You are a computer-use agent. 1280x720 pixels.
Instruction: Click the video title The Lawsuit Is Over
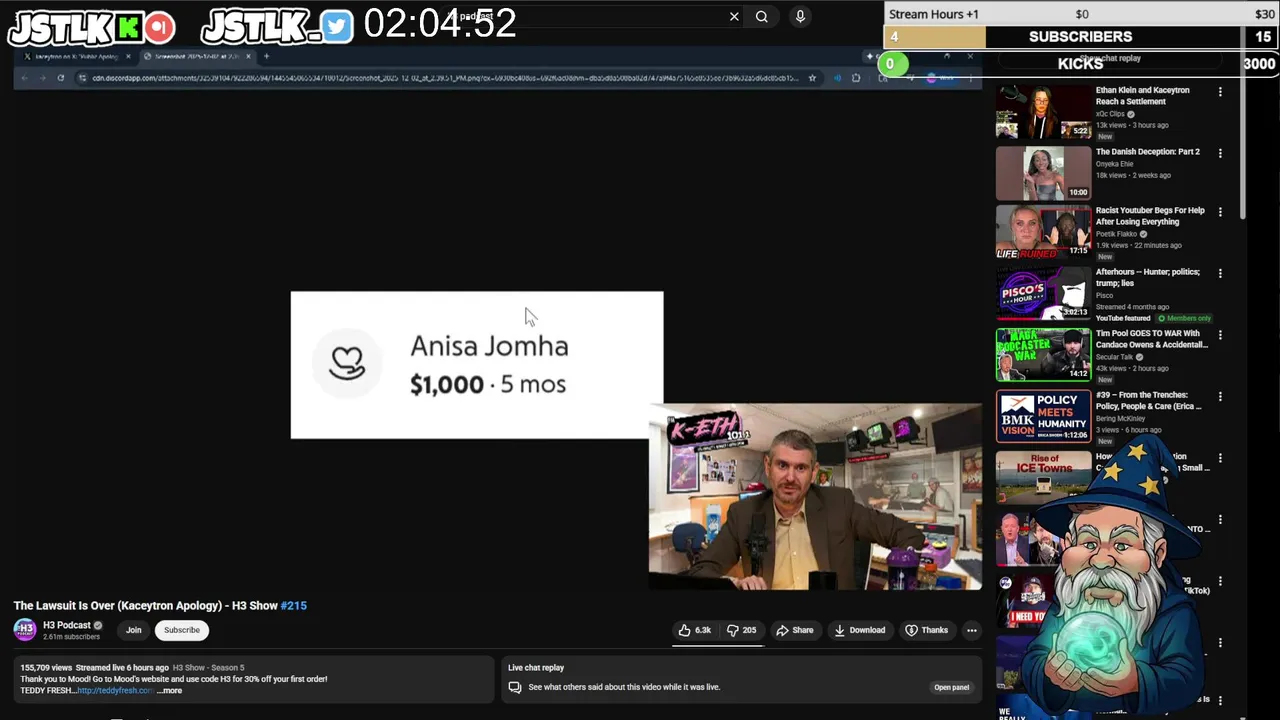point(146,605)
